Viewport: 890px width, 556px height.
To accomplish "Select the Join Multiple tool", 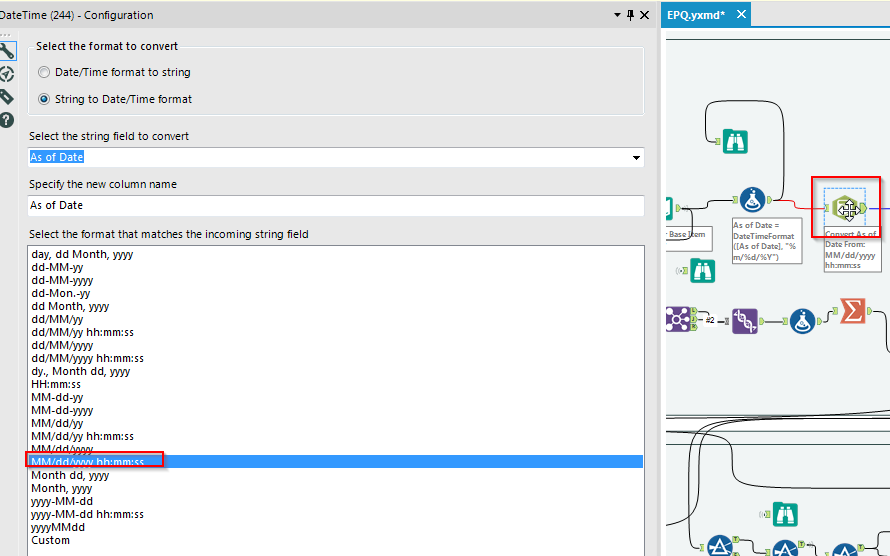I will click(x=678, y=319).
